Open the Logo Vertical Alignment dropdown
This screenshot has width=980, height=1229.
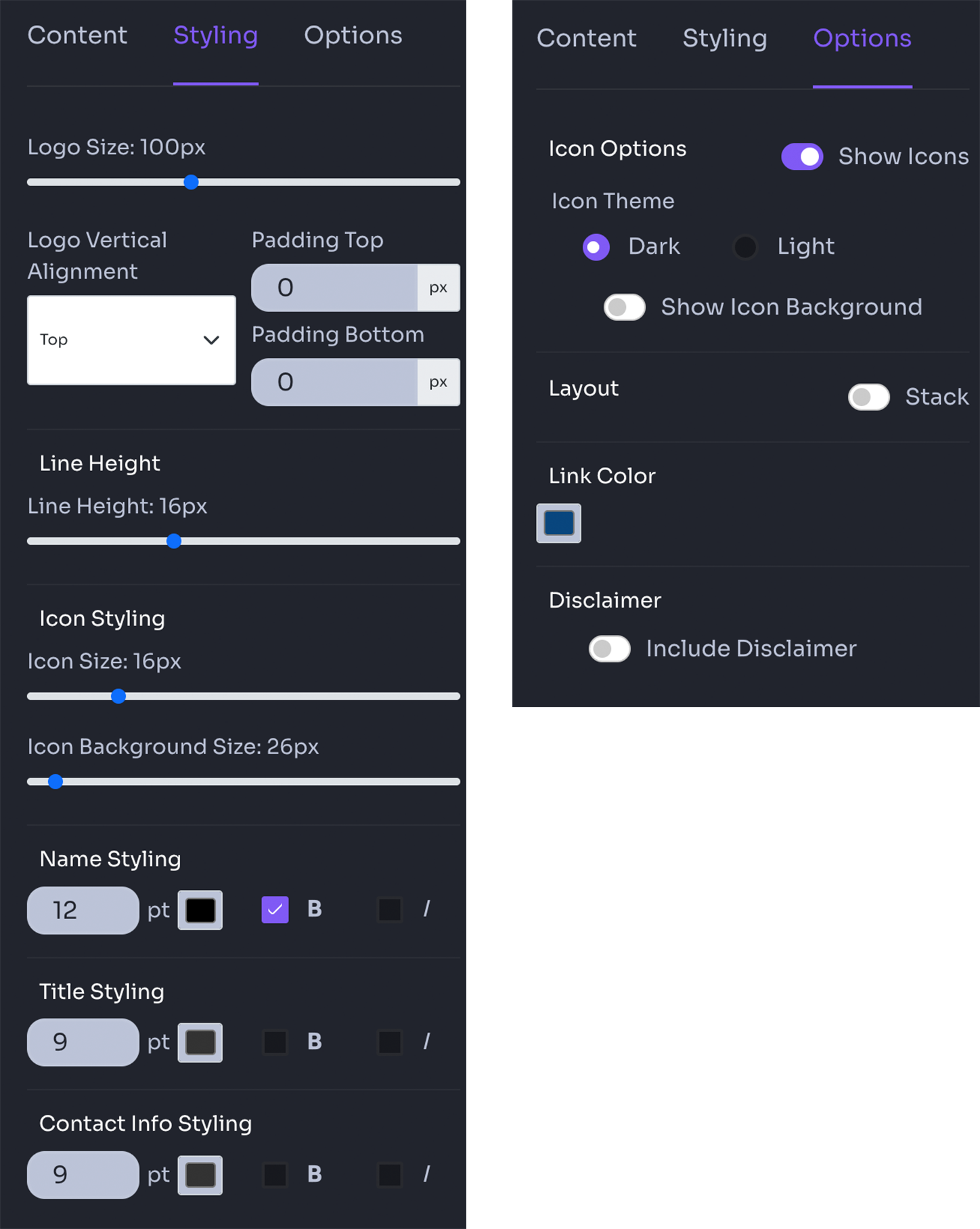(x=131, y=340)
